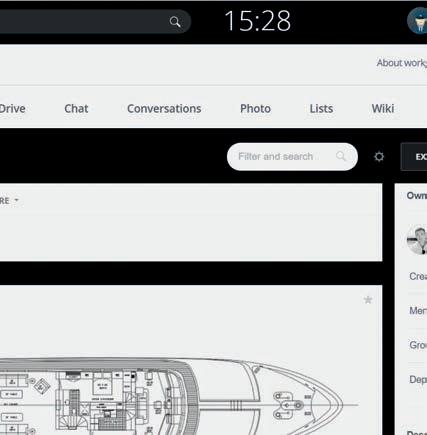Open the owner's profile photo
Image resolution: width=427 pixels, height=435 pixels.
[x=417, y=239]
